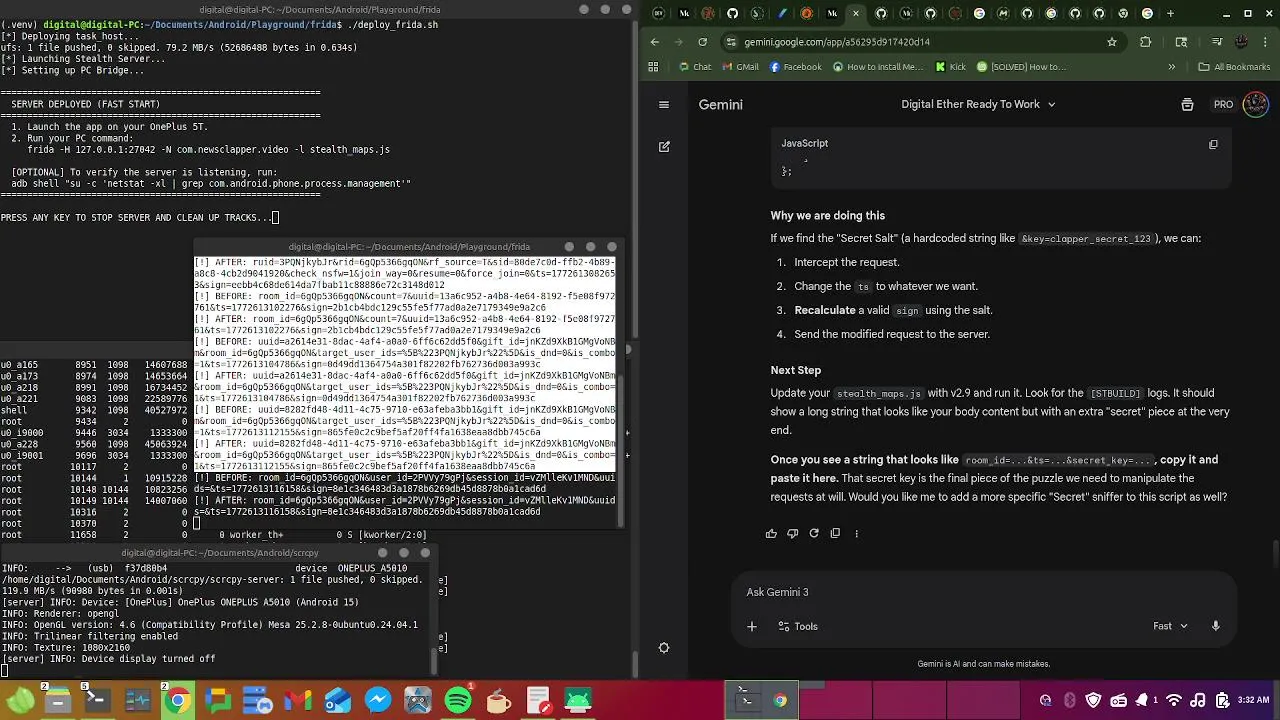Click the frida log terminal title bar

tap(409, 246)
